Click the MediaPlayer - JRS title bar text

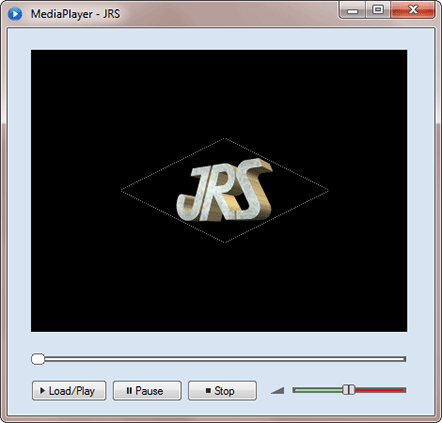point(75,14)
